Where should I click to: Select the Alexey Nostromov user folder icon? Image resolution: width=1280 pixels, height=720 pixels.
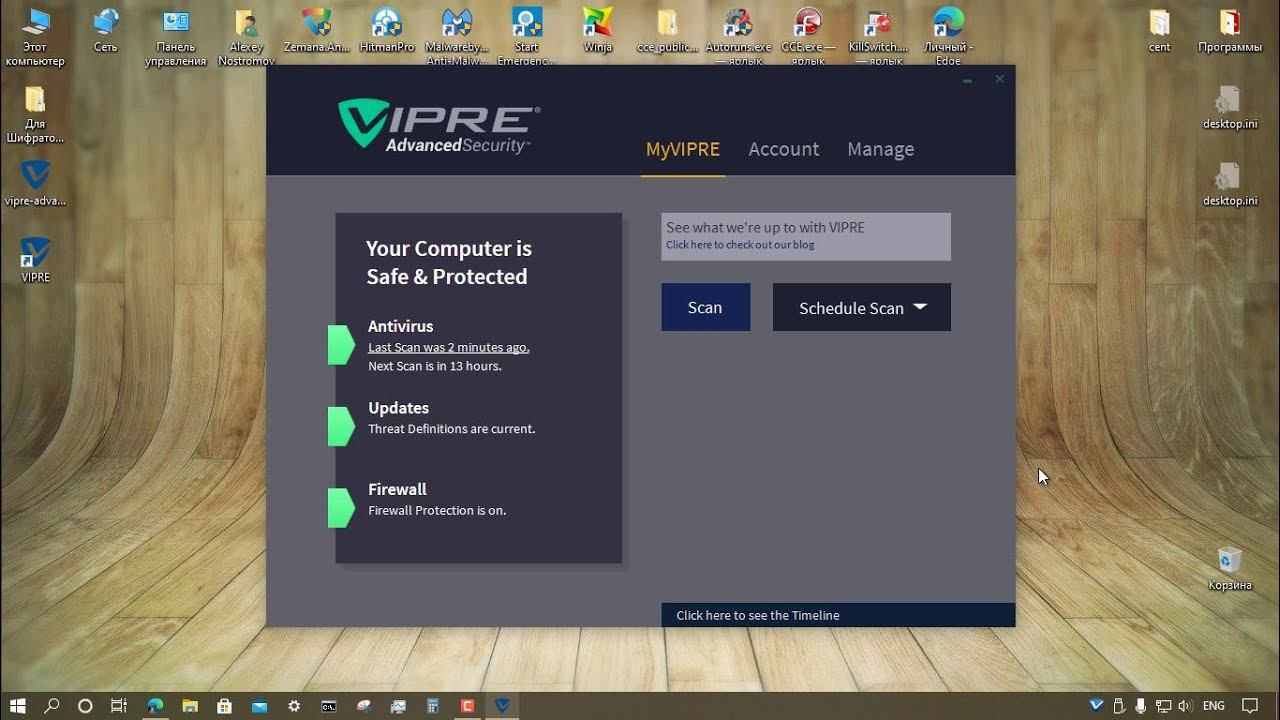click(246, 37)
